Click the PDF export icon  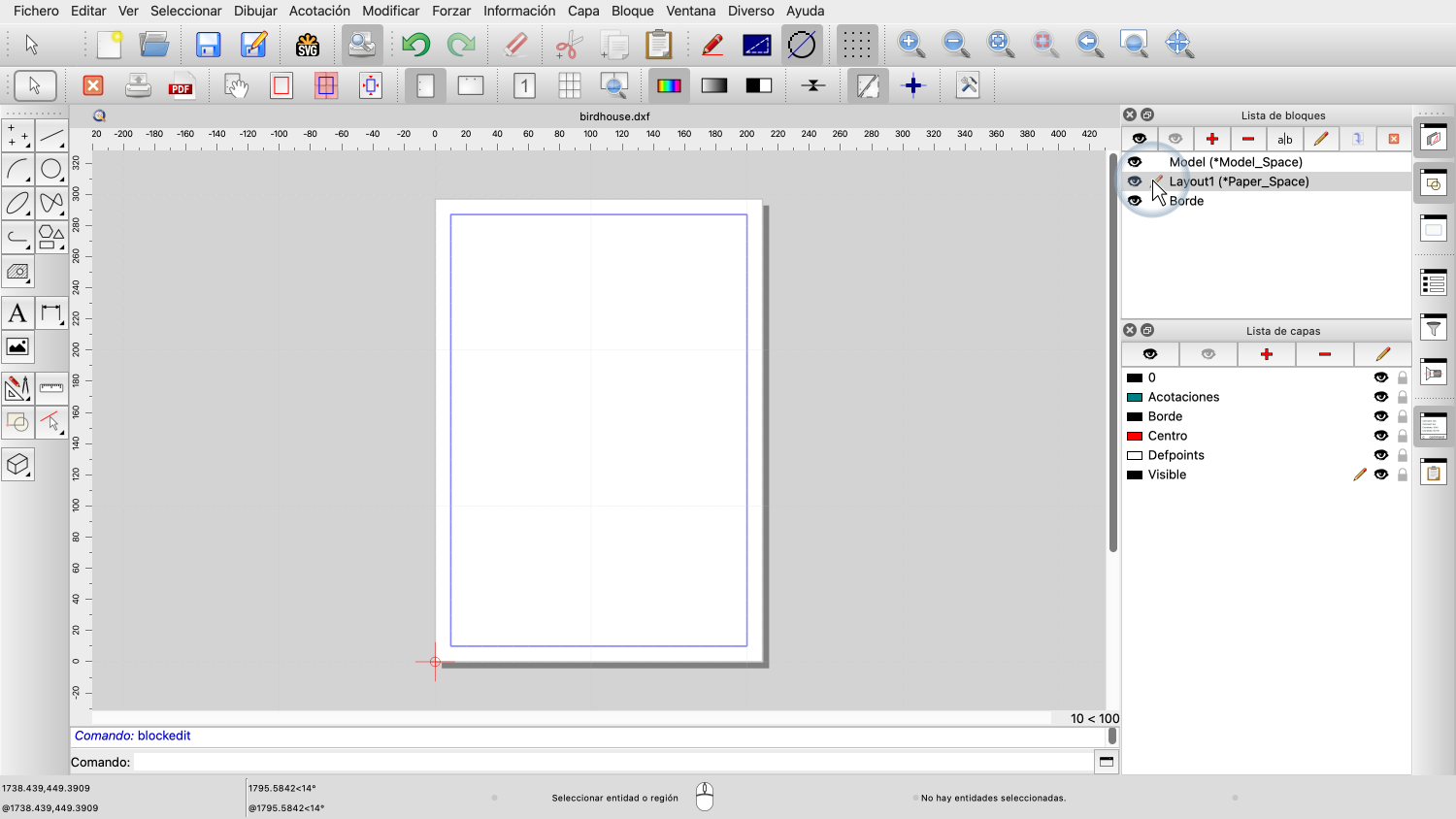coord(182,86)
